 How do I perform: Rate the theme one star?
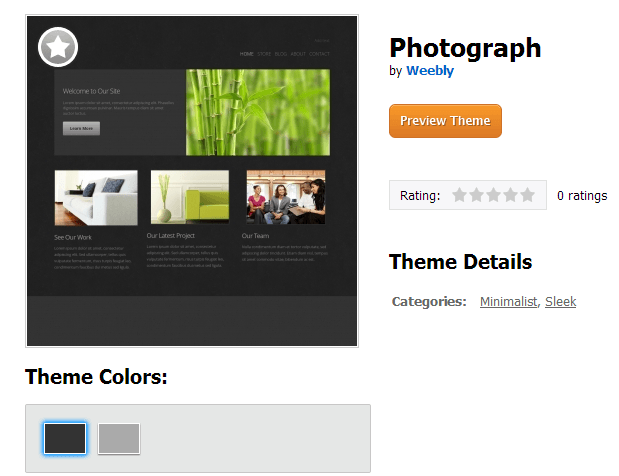click(460, 195)
